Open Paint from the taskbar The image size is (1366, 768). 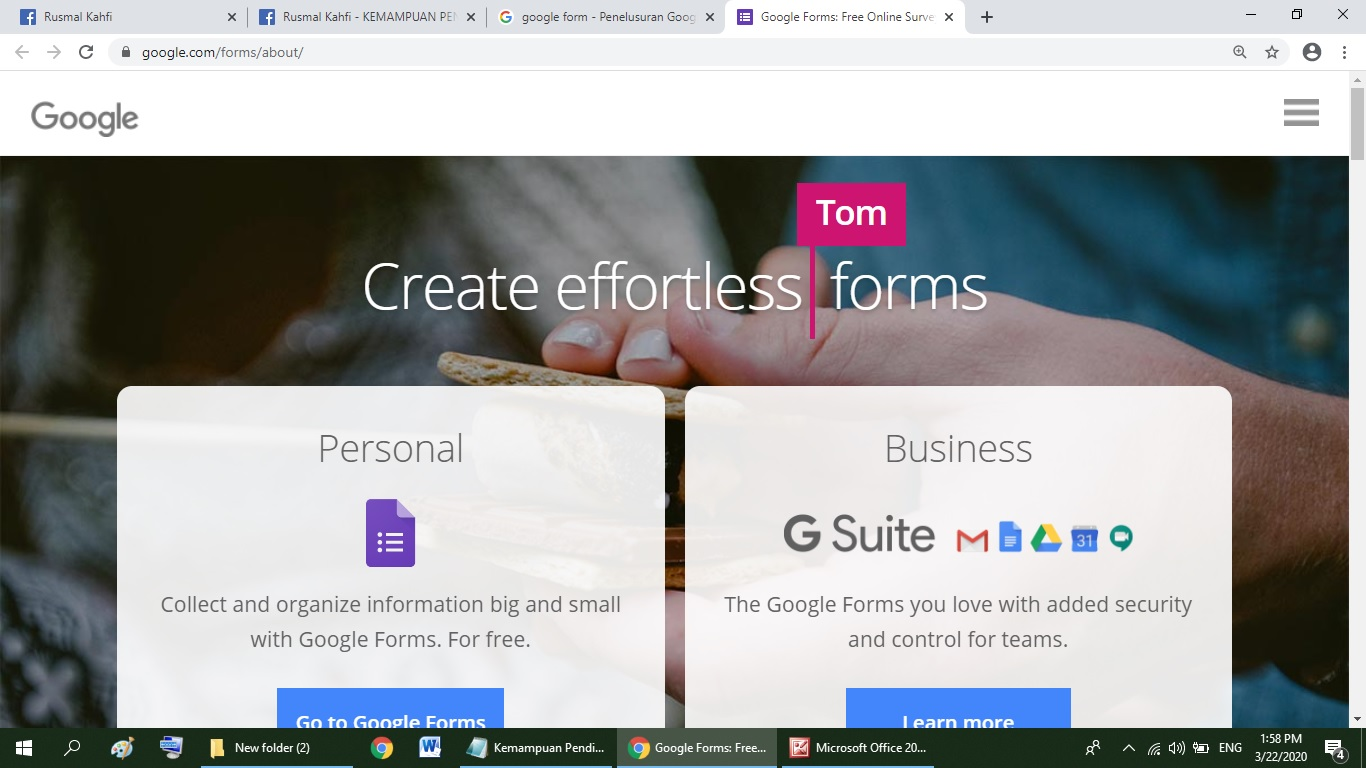122,747
